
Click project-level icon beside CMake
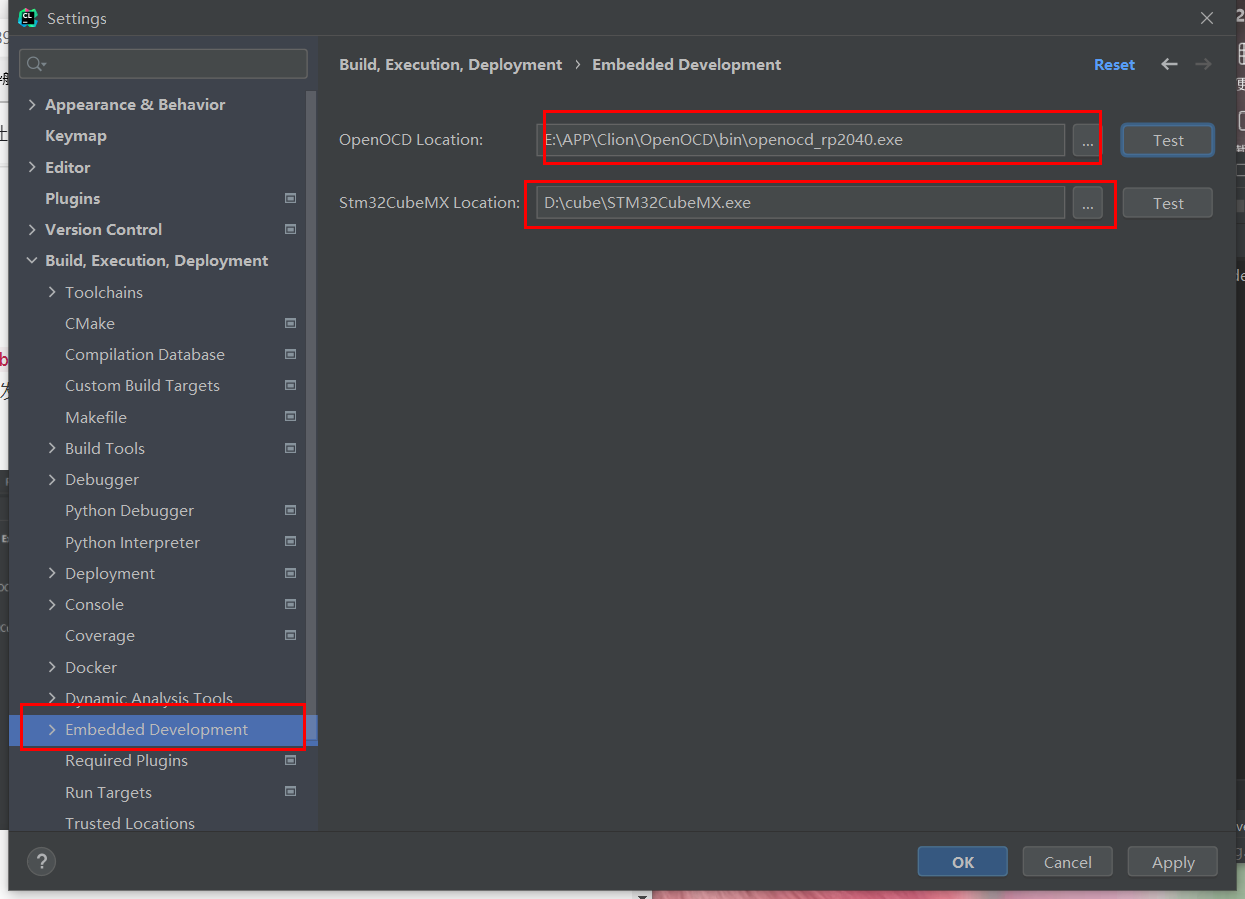click(290, 323)
